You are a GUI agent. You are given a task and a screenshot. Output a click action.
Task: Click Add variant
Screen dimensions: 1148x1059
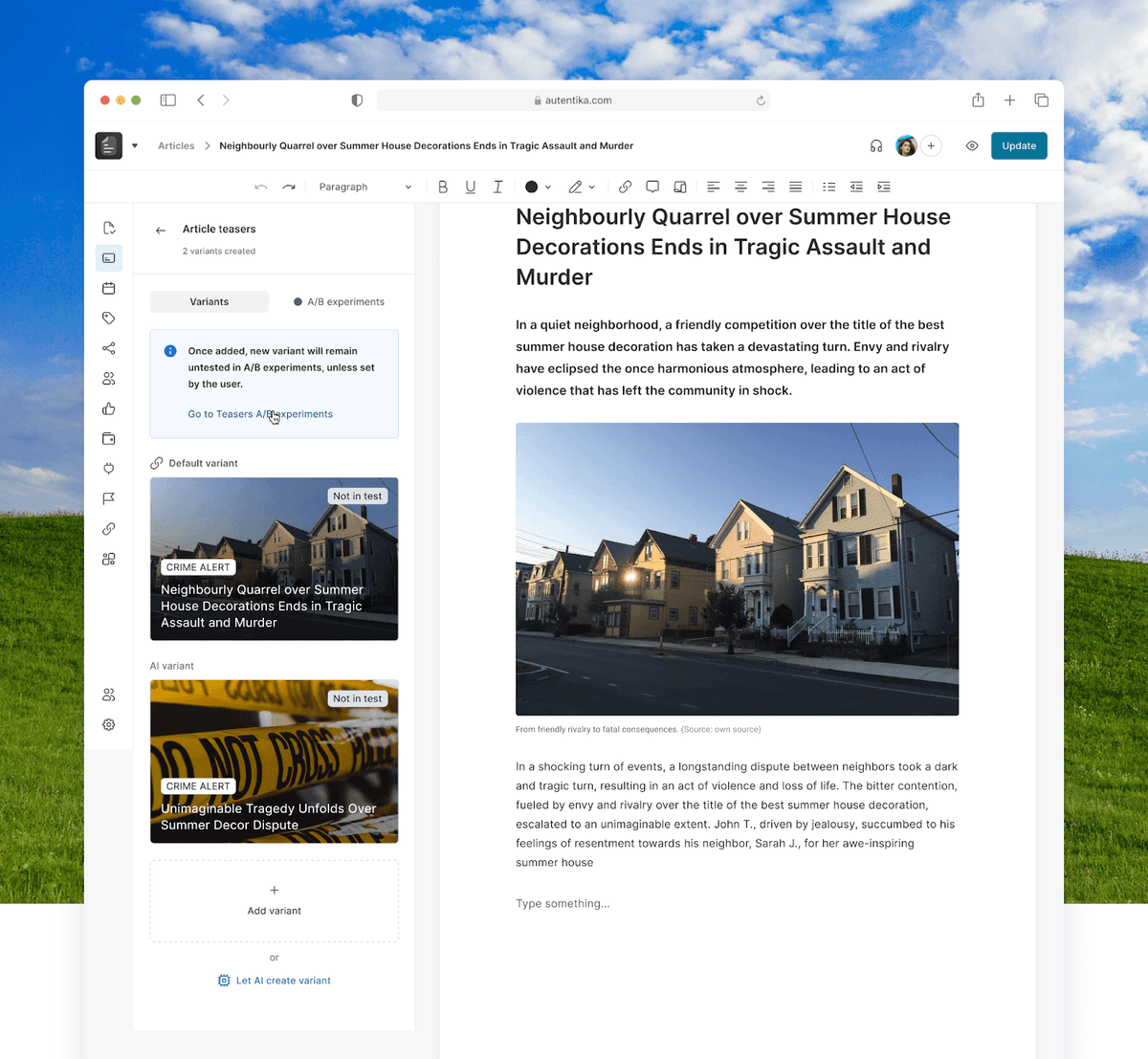point(275,900)
